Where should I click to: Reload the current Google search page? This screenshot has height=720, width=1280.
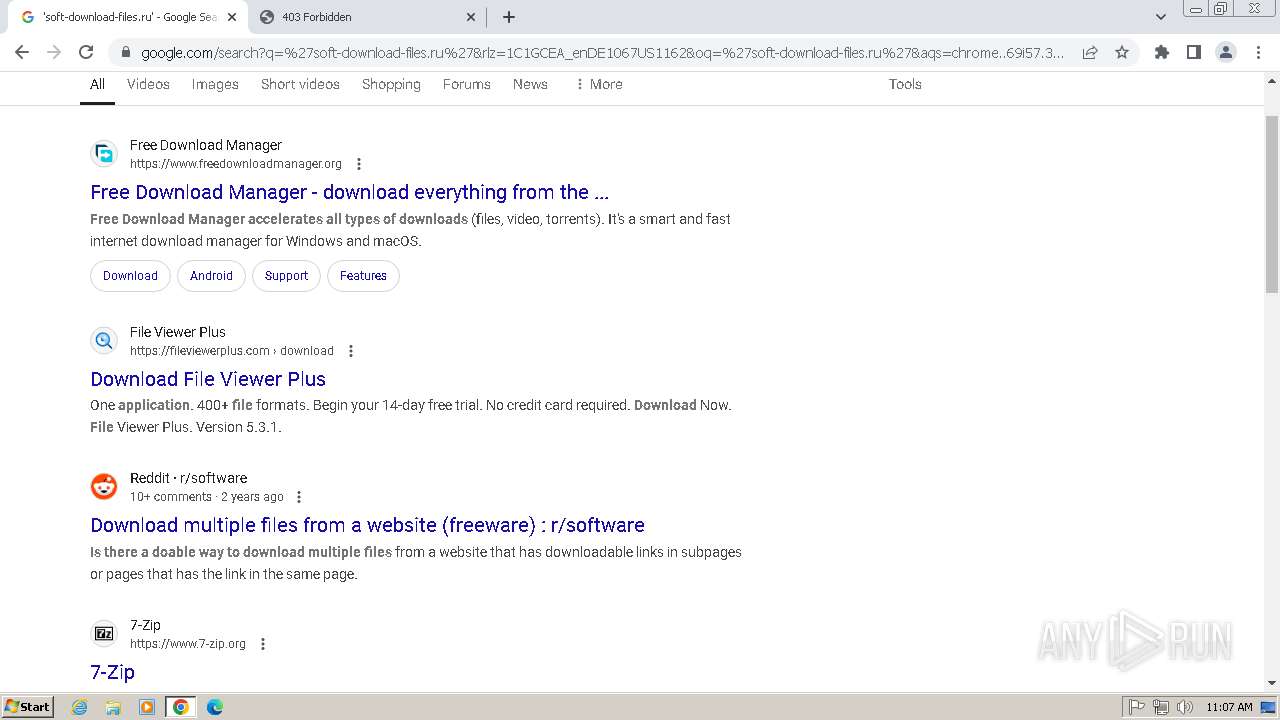pos(86,52)
